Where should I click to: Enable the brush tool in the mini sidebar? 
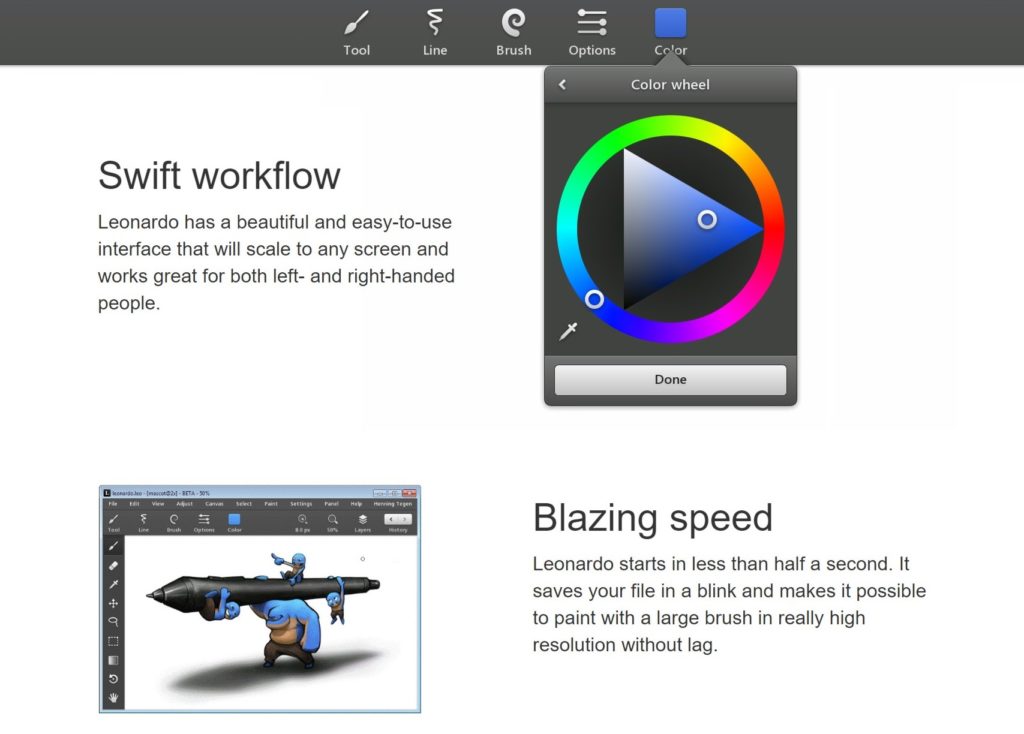[113, 545]
